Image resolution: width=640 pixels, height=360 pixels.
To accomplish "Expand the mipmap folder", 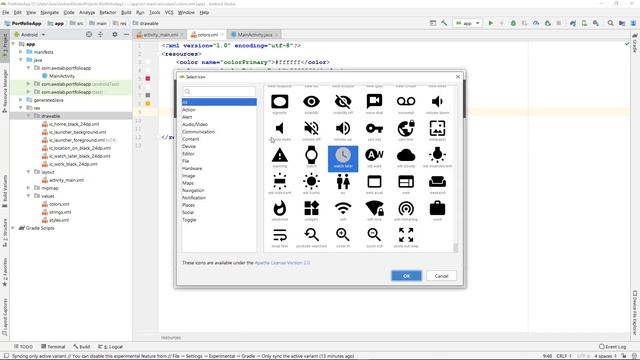I will 28,188.
